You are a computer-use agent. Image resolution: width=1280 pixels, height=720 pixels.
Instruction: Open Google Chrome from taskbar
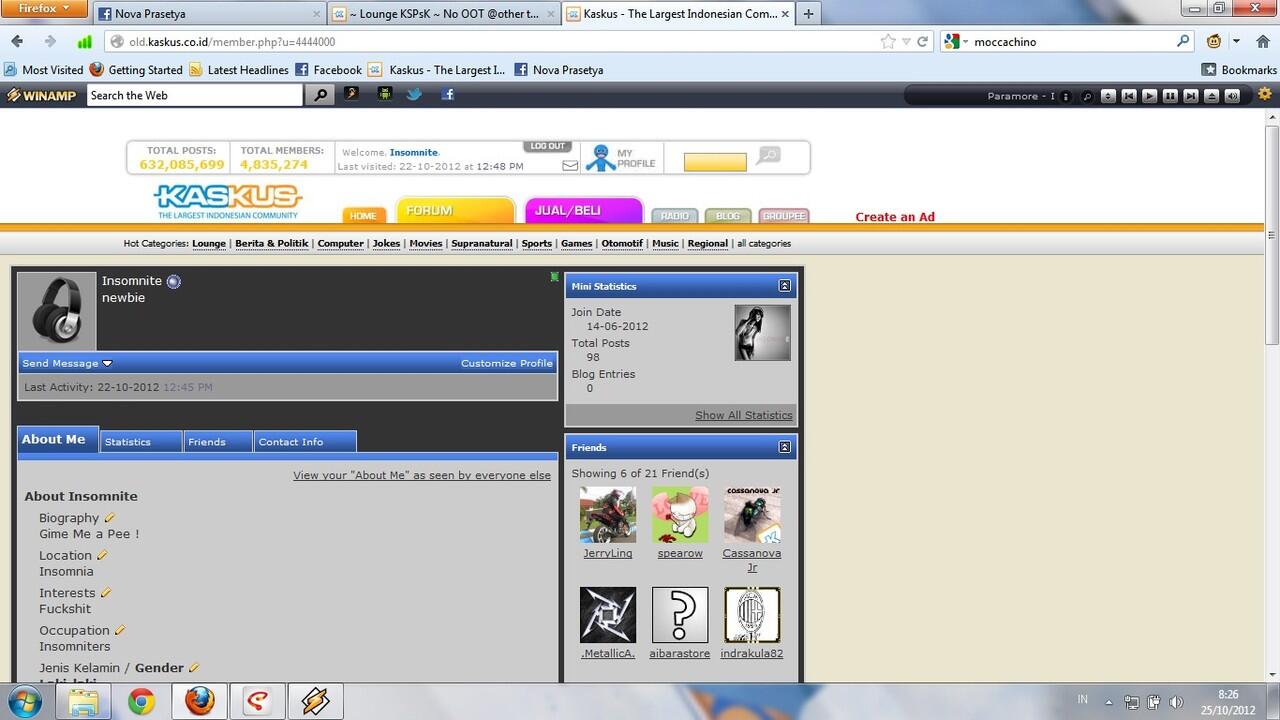point(142,701)
